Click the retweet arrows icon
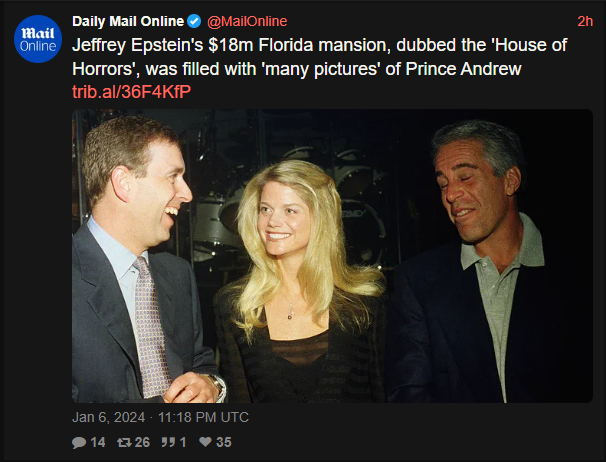Image resolution: width=606 pixels, height=462 pixels. 124,442
